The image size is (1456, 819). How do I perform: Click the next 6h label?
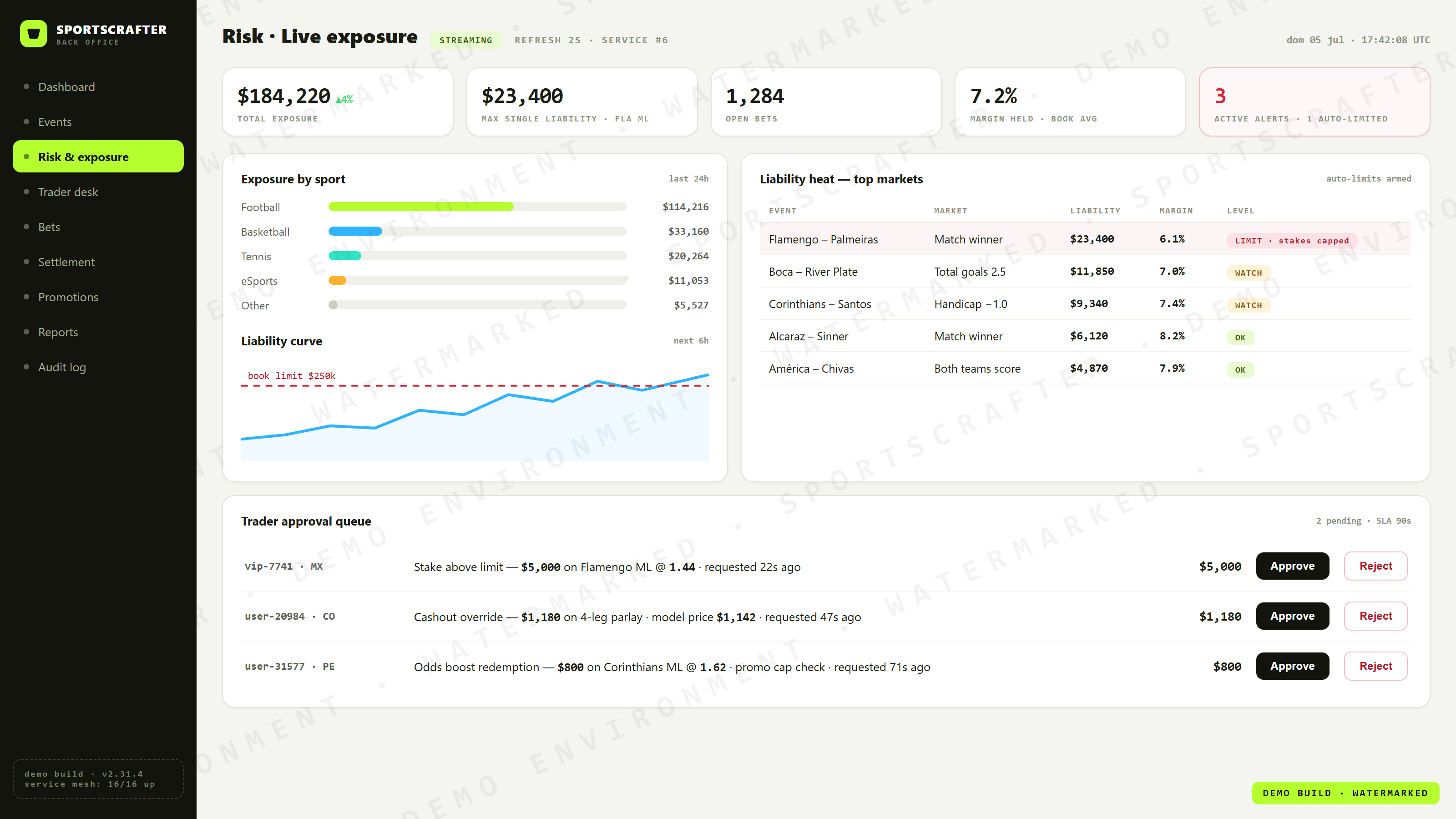[691, 340]
